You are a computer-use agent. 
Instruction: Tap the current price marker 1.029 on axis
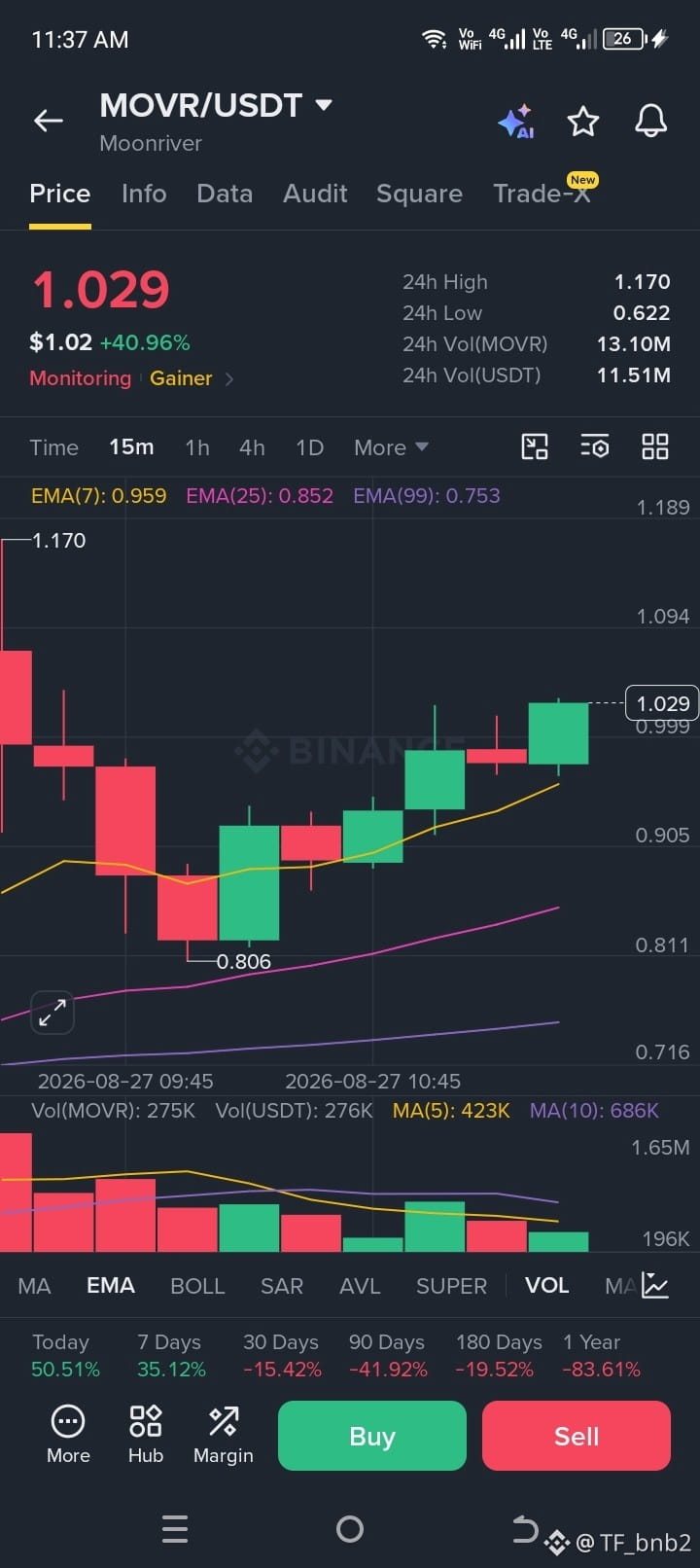662,703
